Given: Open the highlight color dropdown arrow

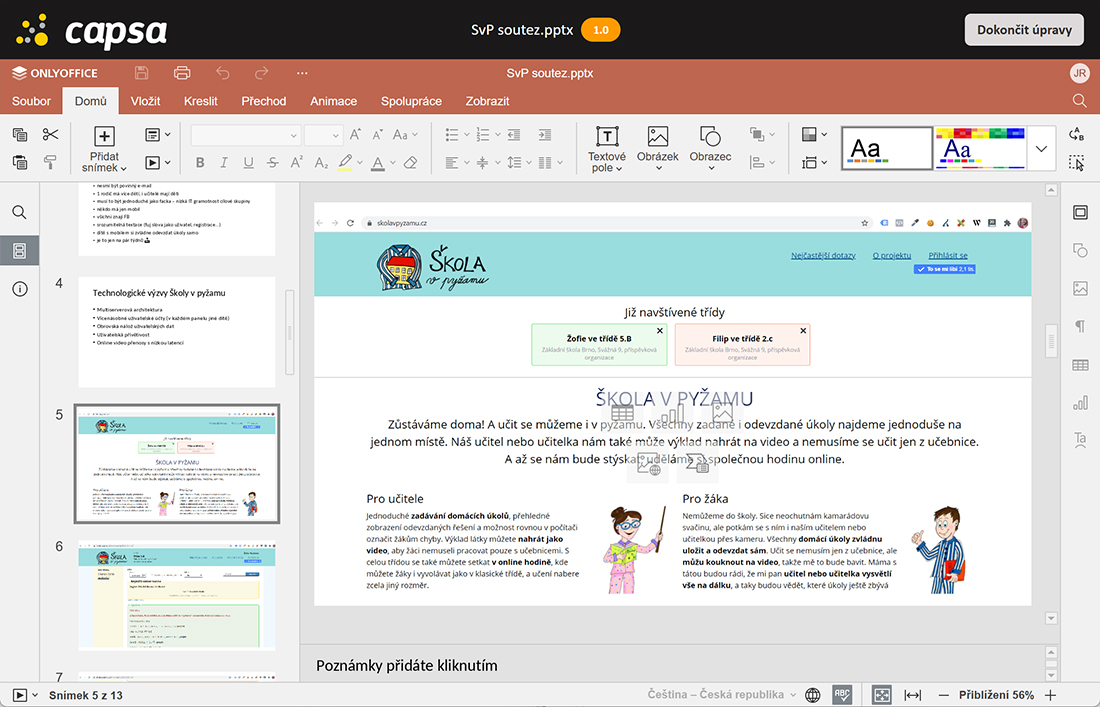Looking at the screenshot, I should [x=361, y=161].
